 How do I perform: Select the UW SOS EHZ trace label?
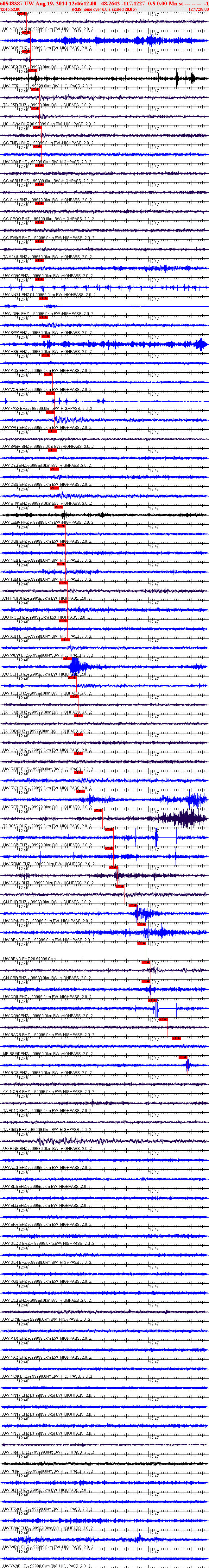[x=47, y=47]
